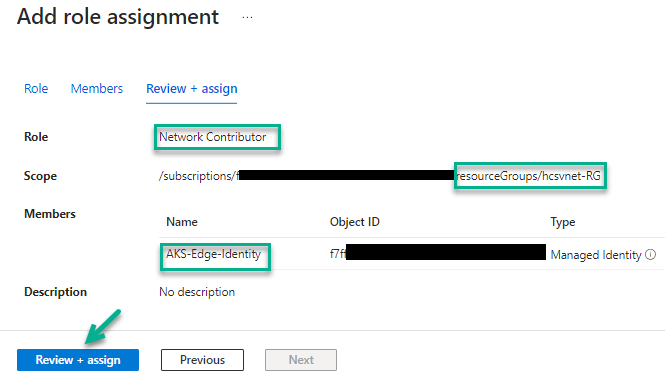This screenshot has width=665, height=380.
Task: Click the blue Review + assign button
Action: coord(78,360)
